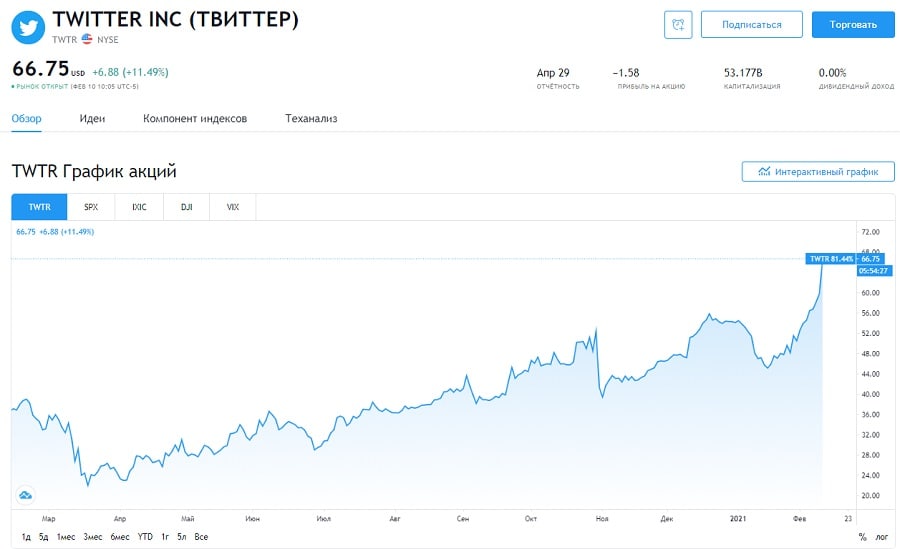Viewport: 900px width, 549px height.
Task: Select the VIX chart tab
Action: point(232,207)
